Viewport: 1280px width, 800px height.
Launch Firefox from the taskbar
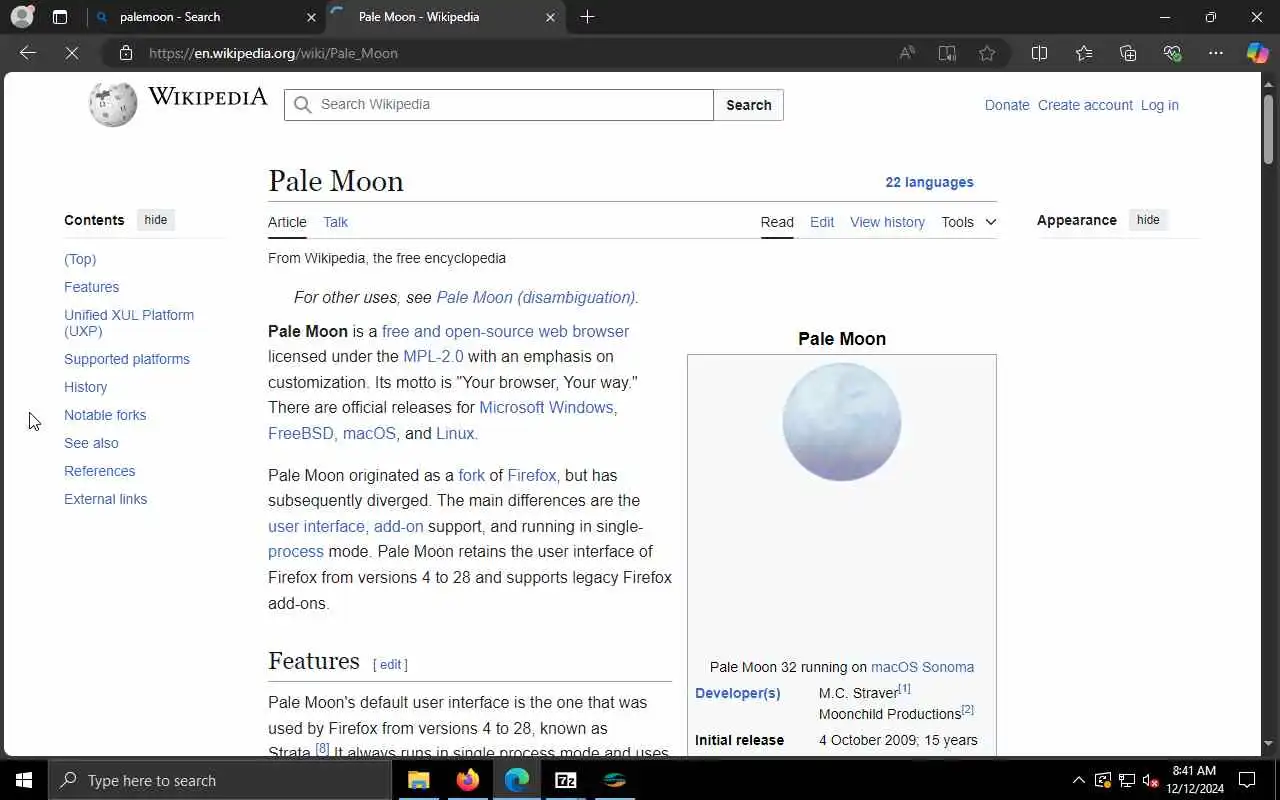pyautogui.click(x=468, y=780)
